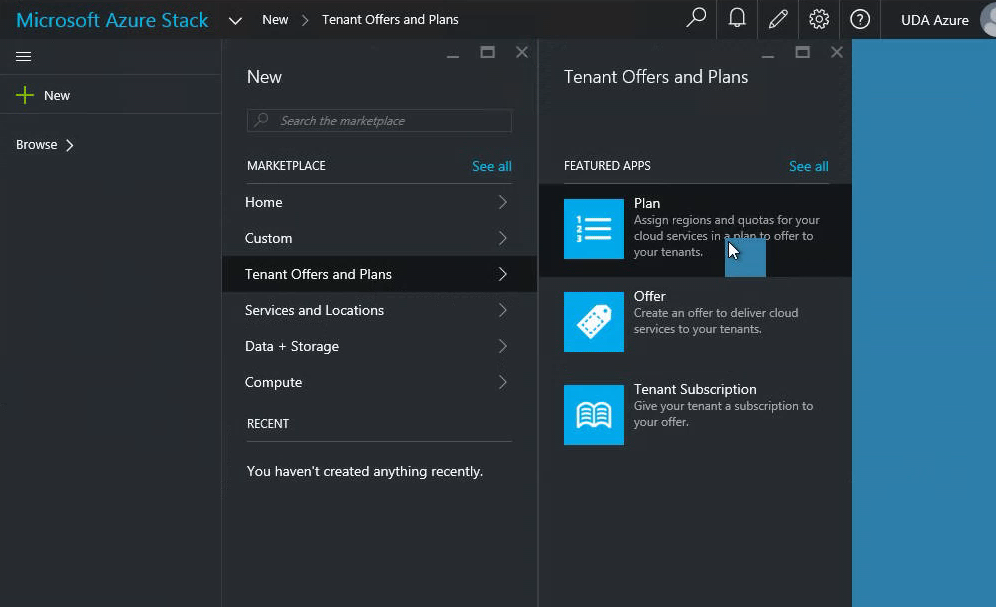The height and width of the screenshot is (607, 996).
Task: Expand the Browse chevron in sidebar
Action: [x=69, y=145]
